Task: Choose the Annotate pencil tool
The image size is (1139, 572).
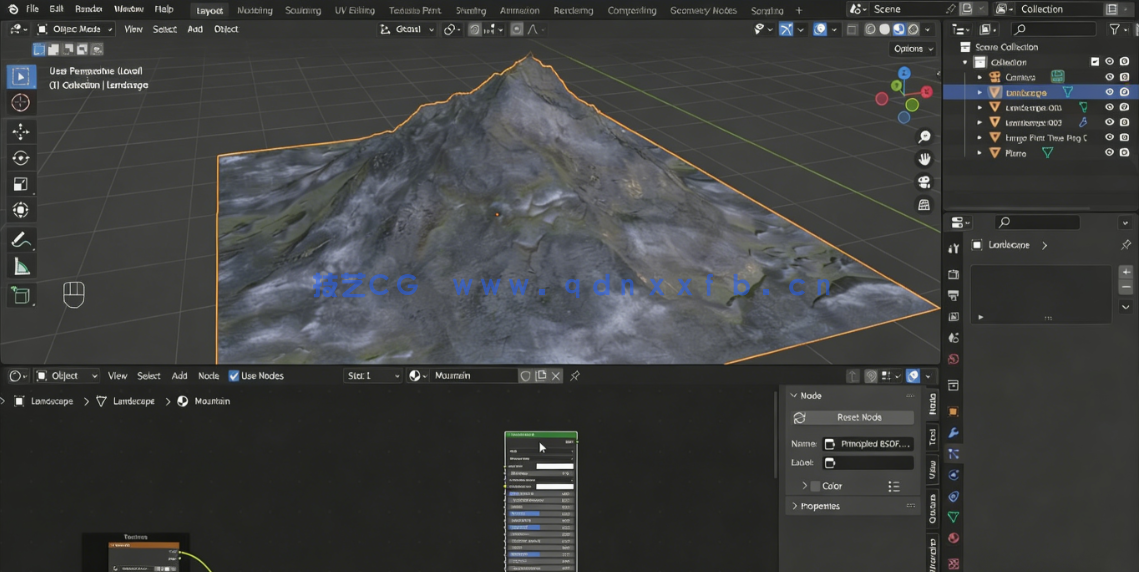Action: (21, 240)
